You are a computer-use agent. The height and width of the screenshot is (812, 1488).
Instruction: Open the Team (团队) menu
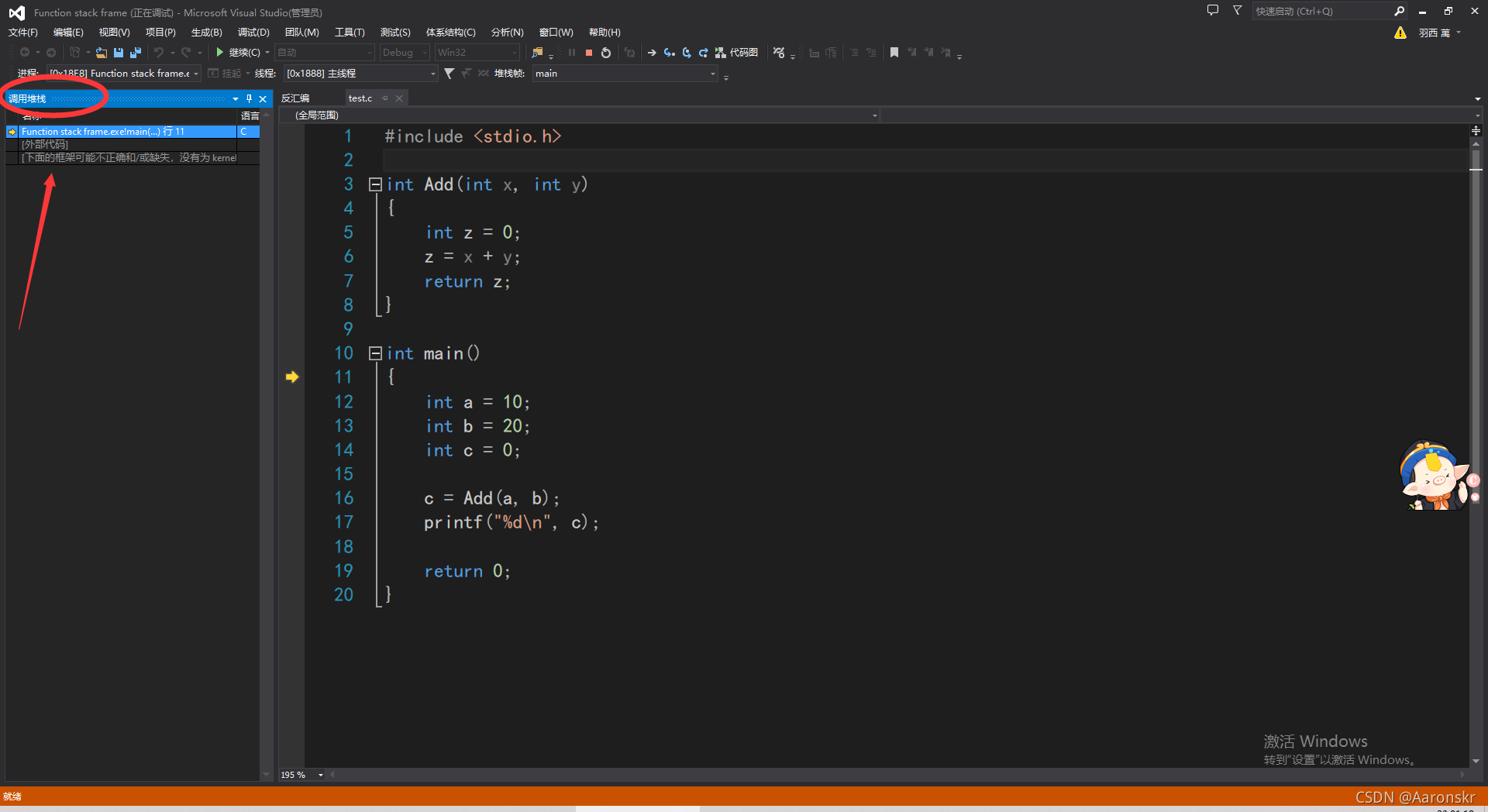(x=301, y=33)
